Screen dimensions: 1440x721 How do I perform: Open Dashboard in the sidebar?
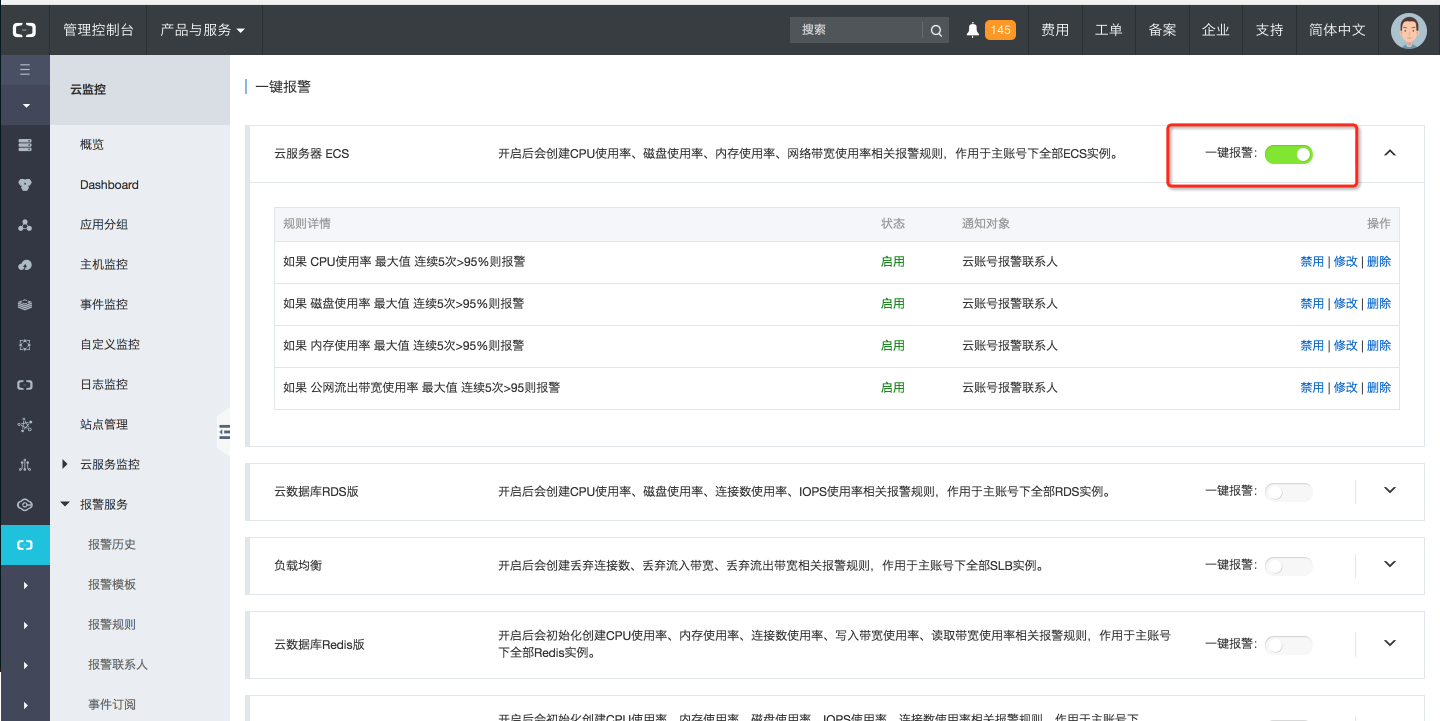click(109, 185)
